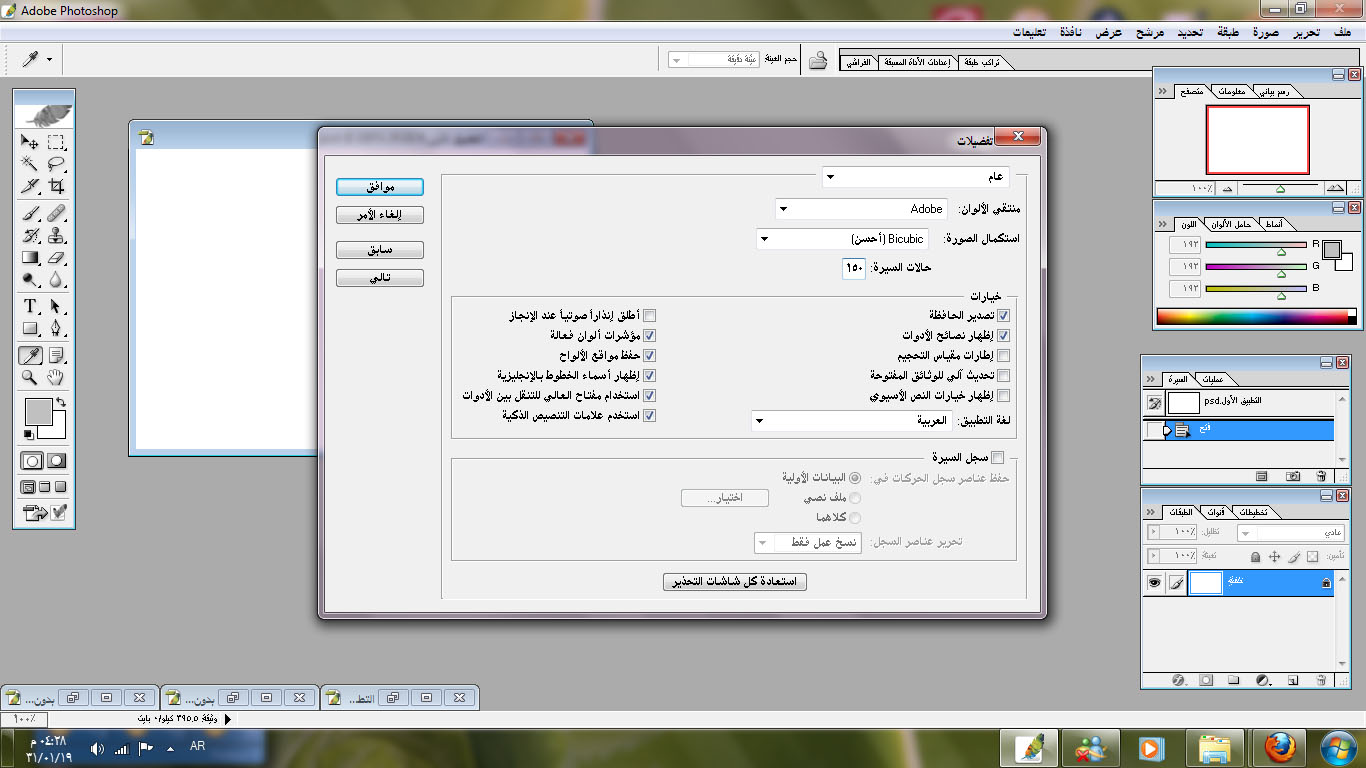Click the foreground color swatch in toolbox

[38, 411]
